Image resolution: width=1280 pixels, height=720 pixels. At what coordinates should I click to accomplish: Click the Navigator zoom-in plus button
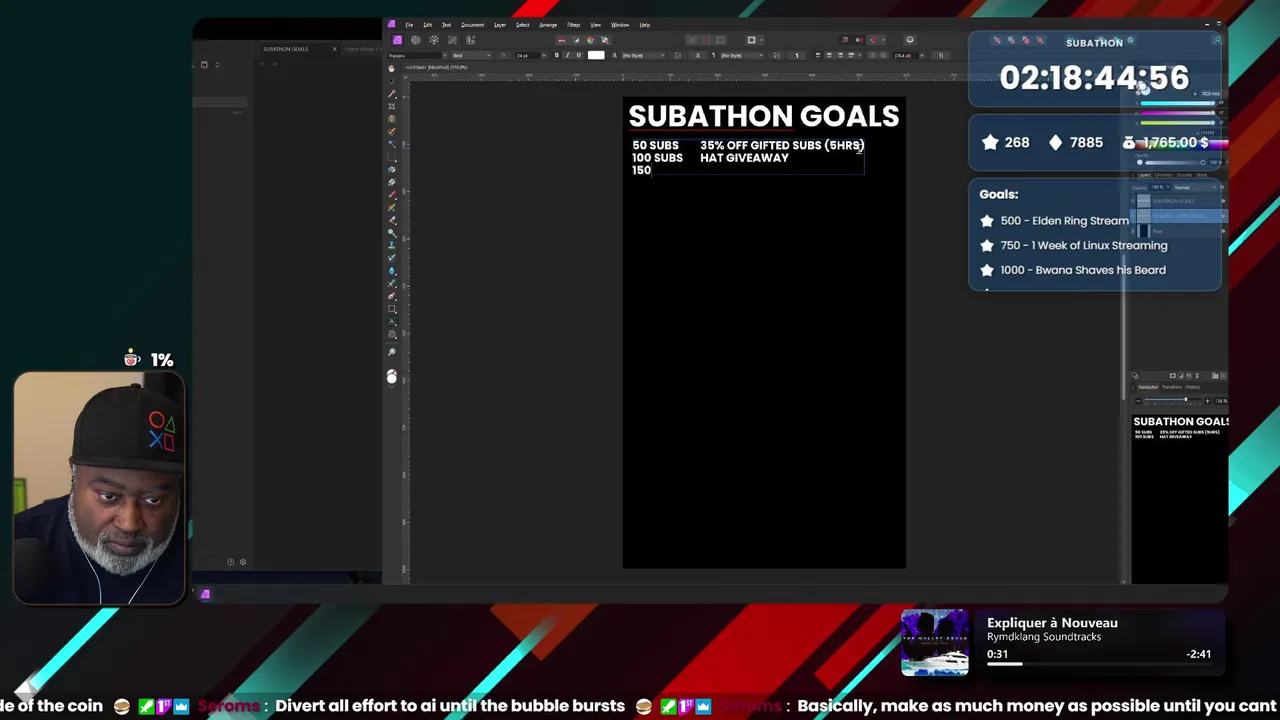[x=1207, y=401]
